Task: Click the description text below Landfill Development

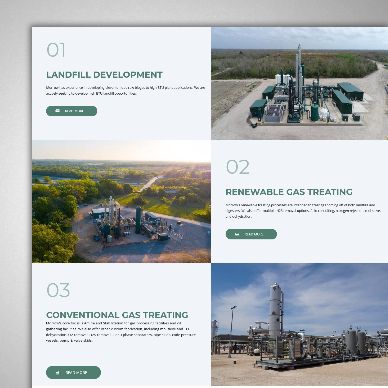Action: (125, 91)
